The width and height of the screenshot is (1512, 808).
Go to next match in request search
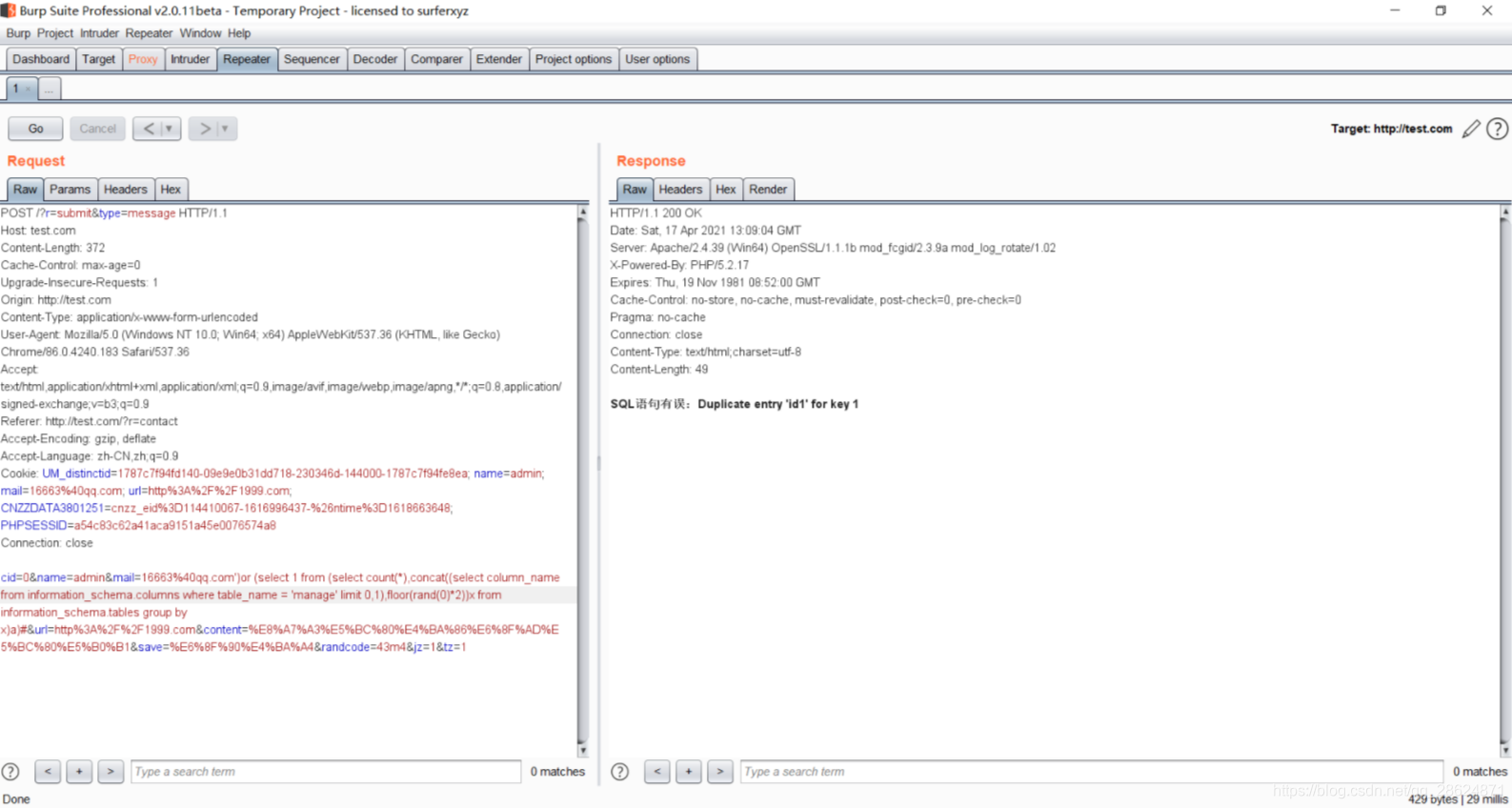coord(111,772)
